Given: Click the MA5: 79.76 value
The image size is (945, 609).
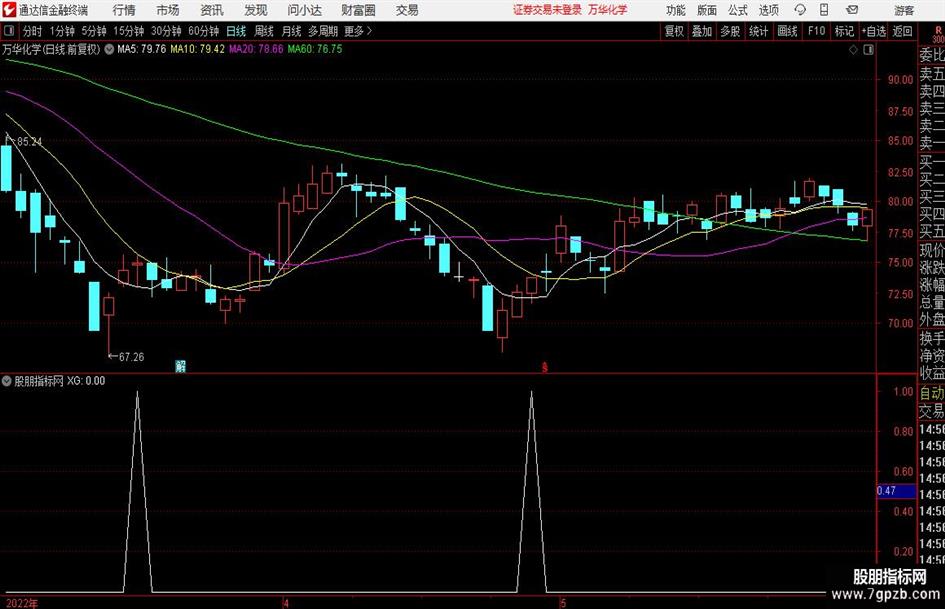Looking at the screenshot, I should (x=141, y=49).
